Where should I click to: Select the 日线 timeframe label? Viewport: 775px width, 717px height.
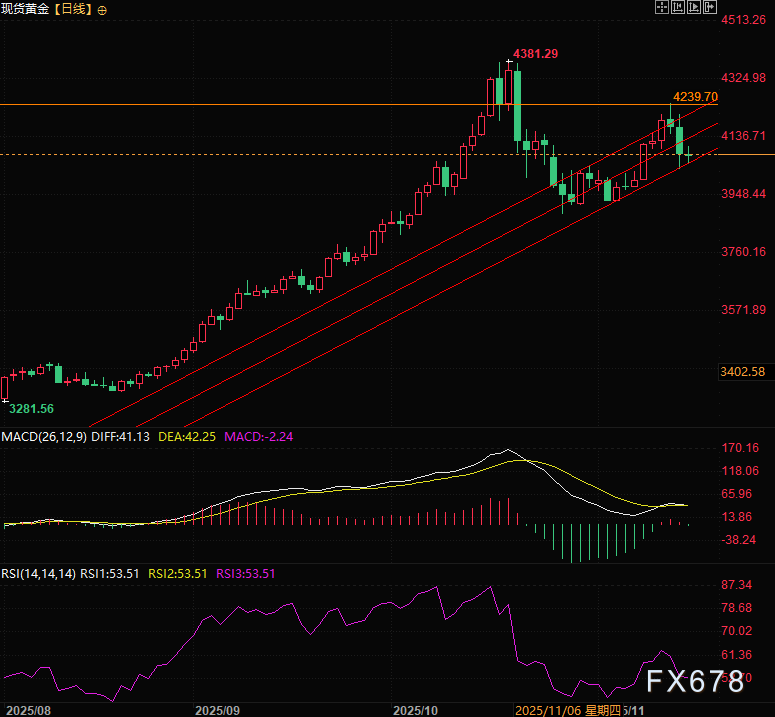pos(74,9)
